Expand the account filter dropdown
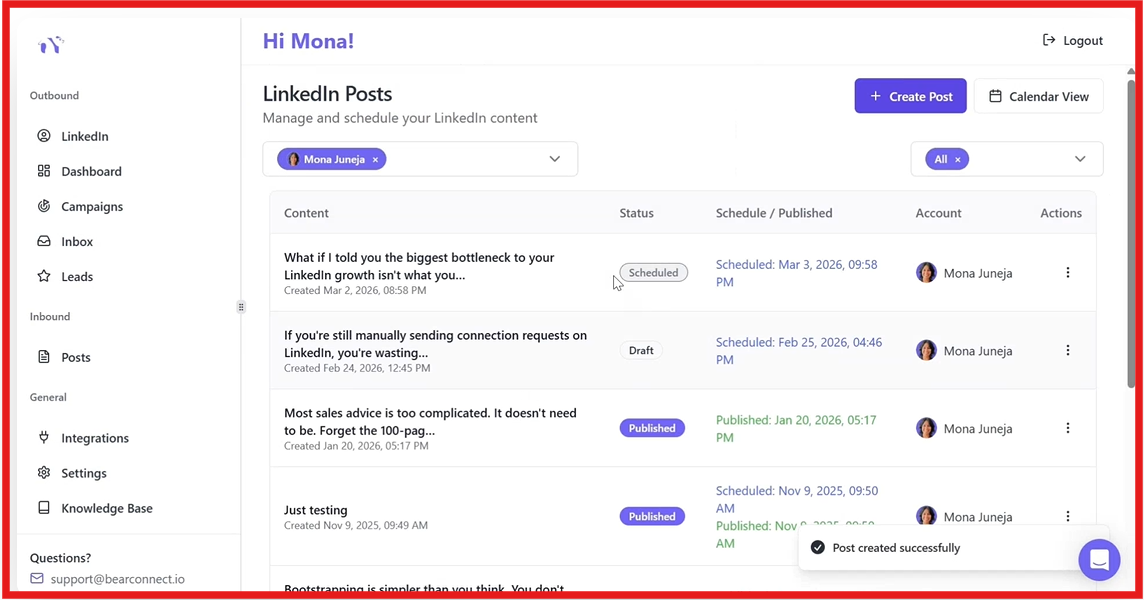Image resolution: width=1144 pixels, height=600 pixels. pyautogui.click(x=554, y=158)
